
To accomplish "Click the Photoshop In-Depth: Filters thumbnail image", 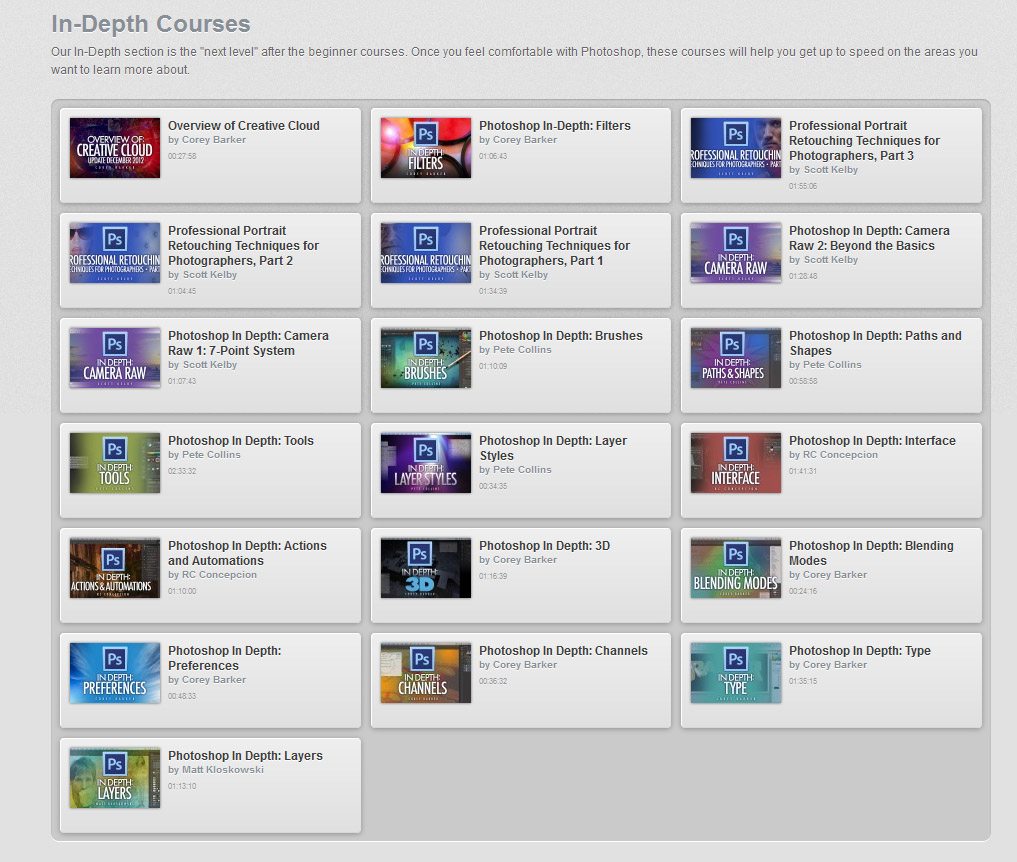I will (x=425, y=148).
